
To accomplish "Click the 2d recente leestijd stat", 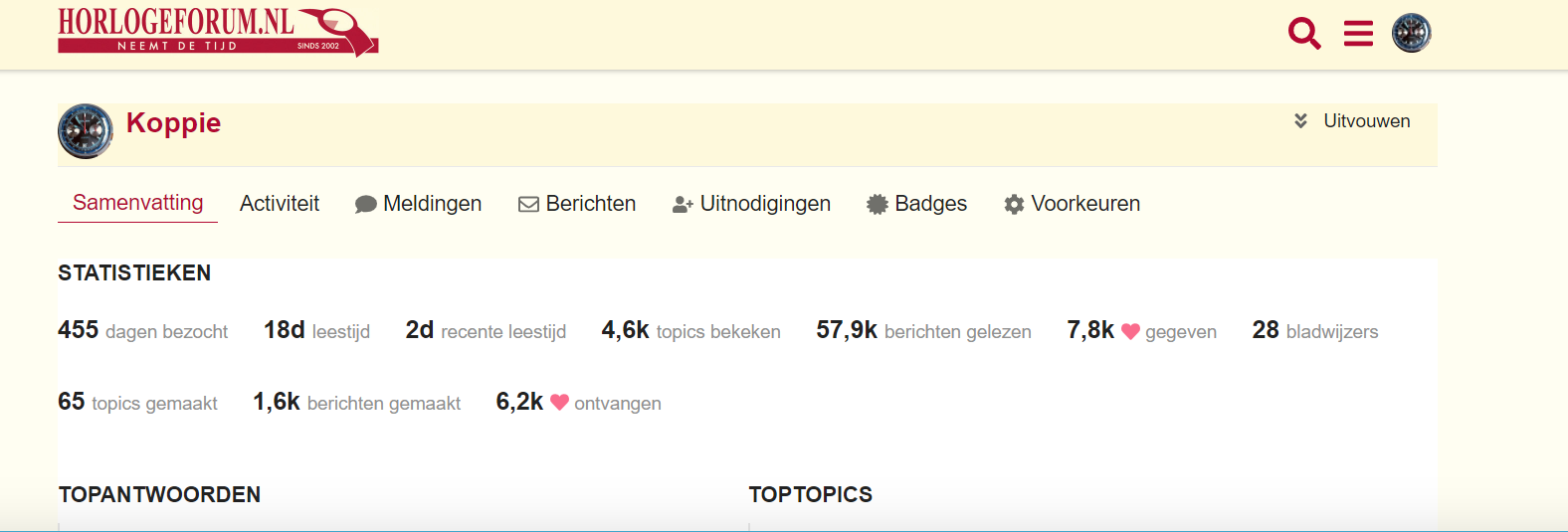I will (486, 330).
